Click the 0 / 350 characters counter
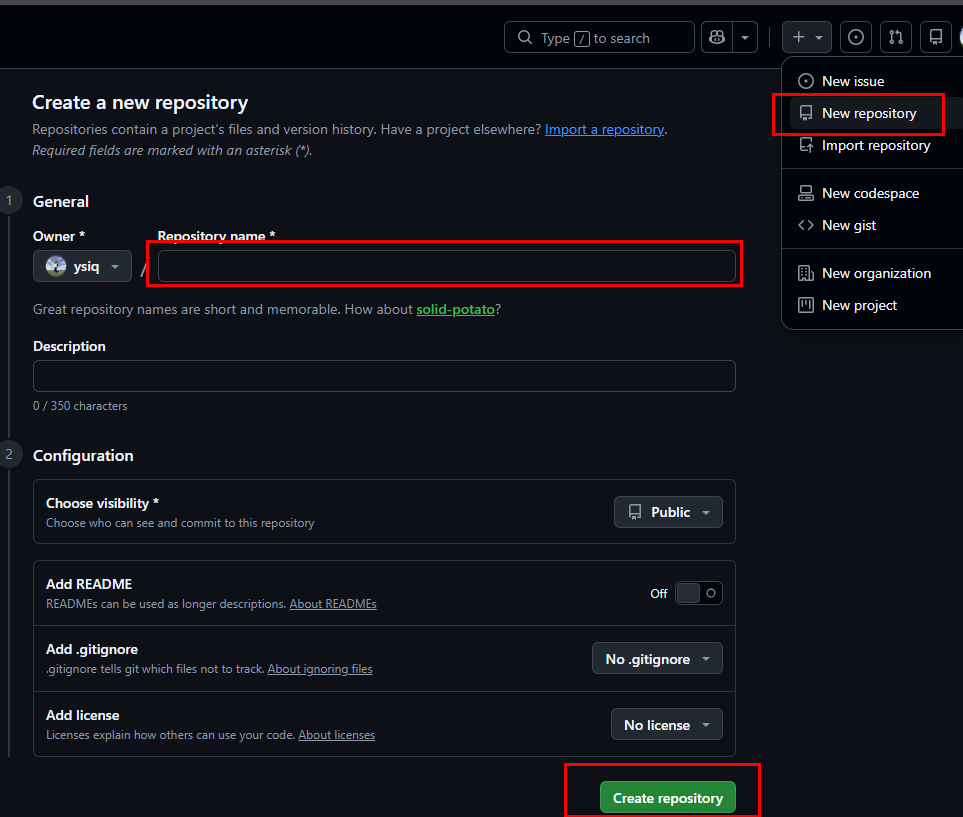963x817 pixels. click(80, 405)
